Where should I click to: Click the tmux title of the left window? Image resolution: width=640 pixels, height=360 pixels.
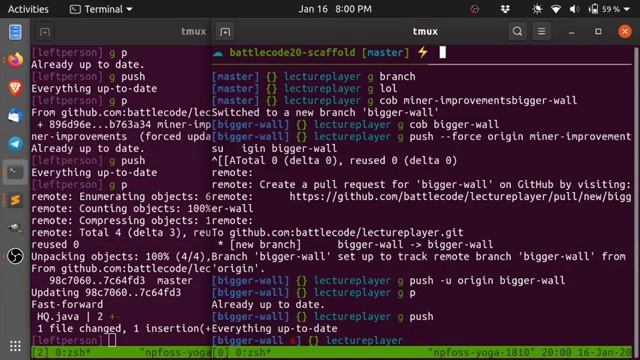[x=193, y=31]
